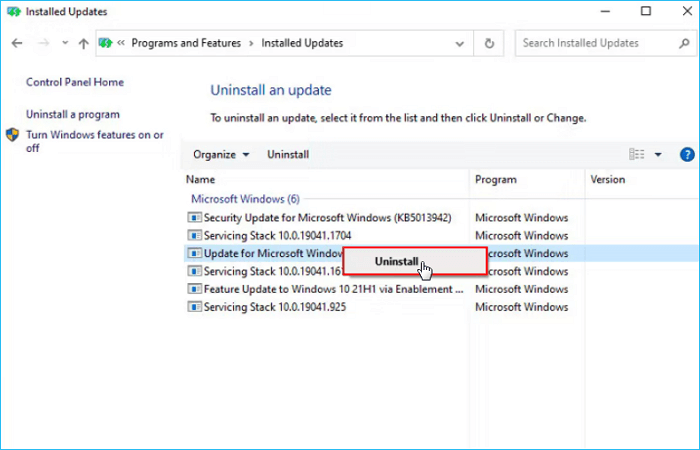Click the search magnifier icon

click(x=684, y=43)
